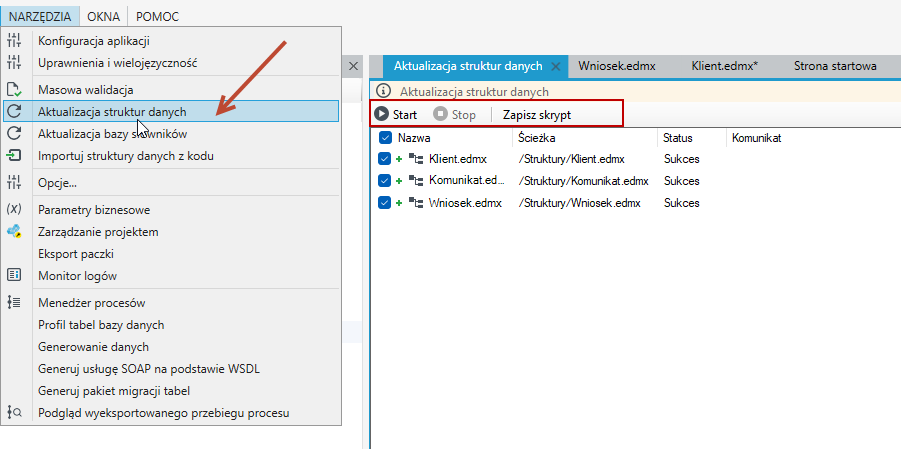The width and height of the screenshot is (901, 449).
Task: Click the info icon in the yellow banner
Action: coord(383,91)
